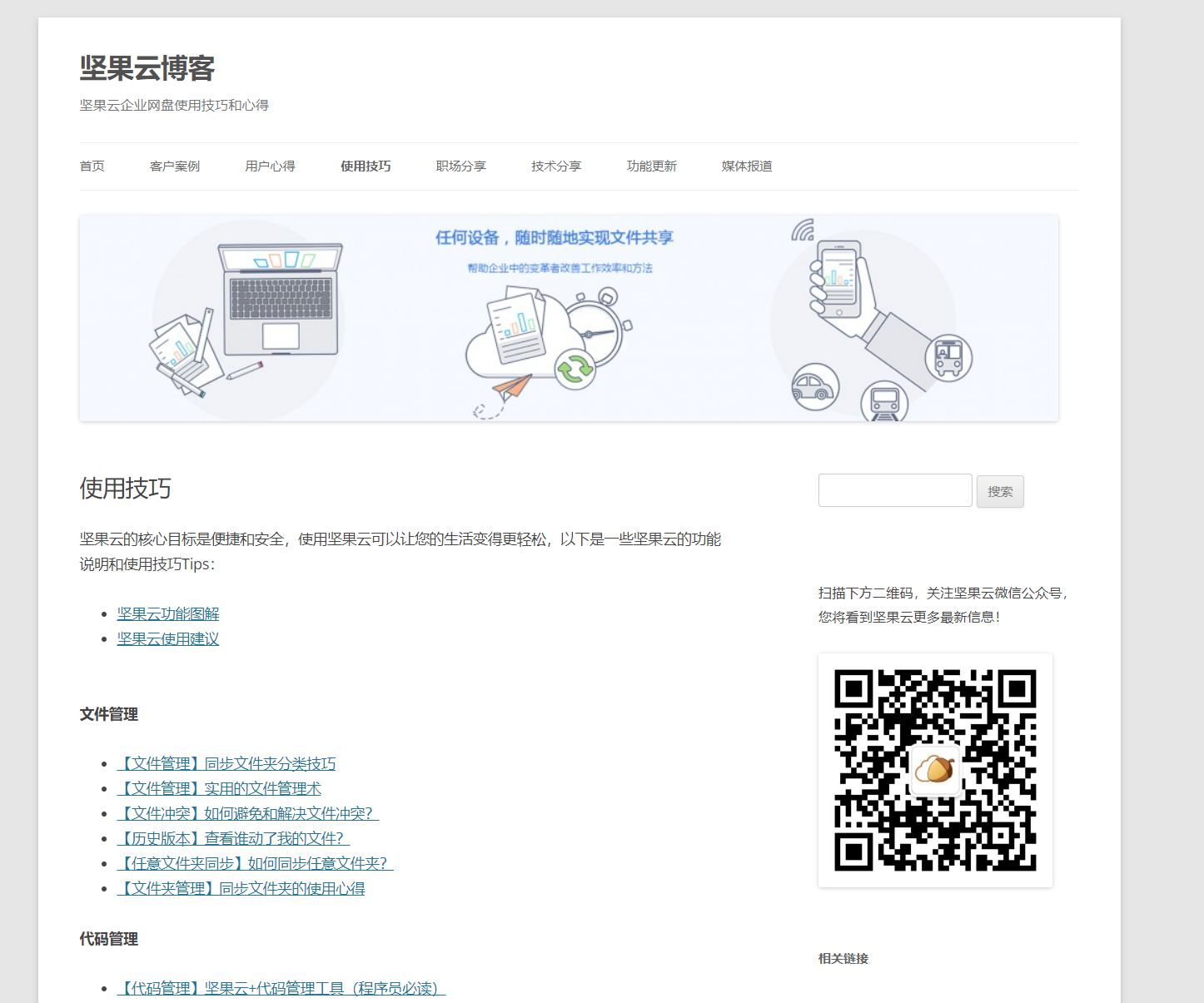
Task: Open 【文件管理】实用的文件管理术 link
Action: [x=219, y=788]
